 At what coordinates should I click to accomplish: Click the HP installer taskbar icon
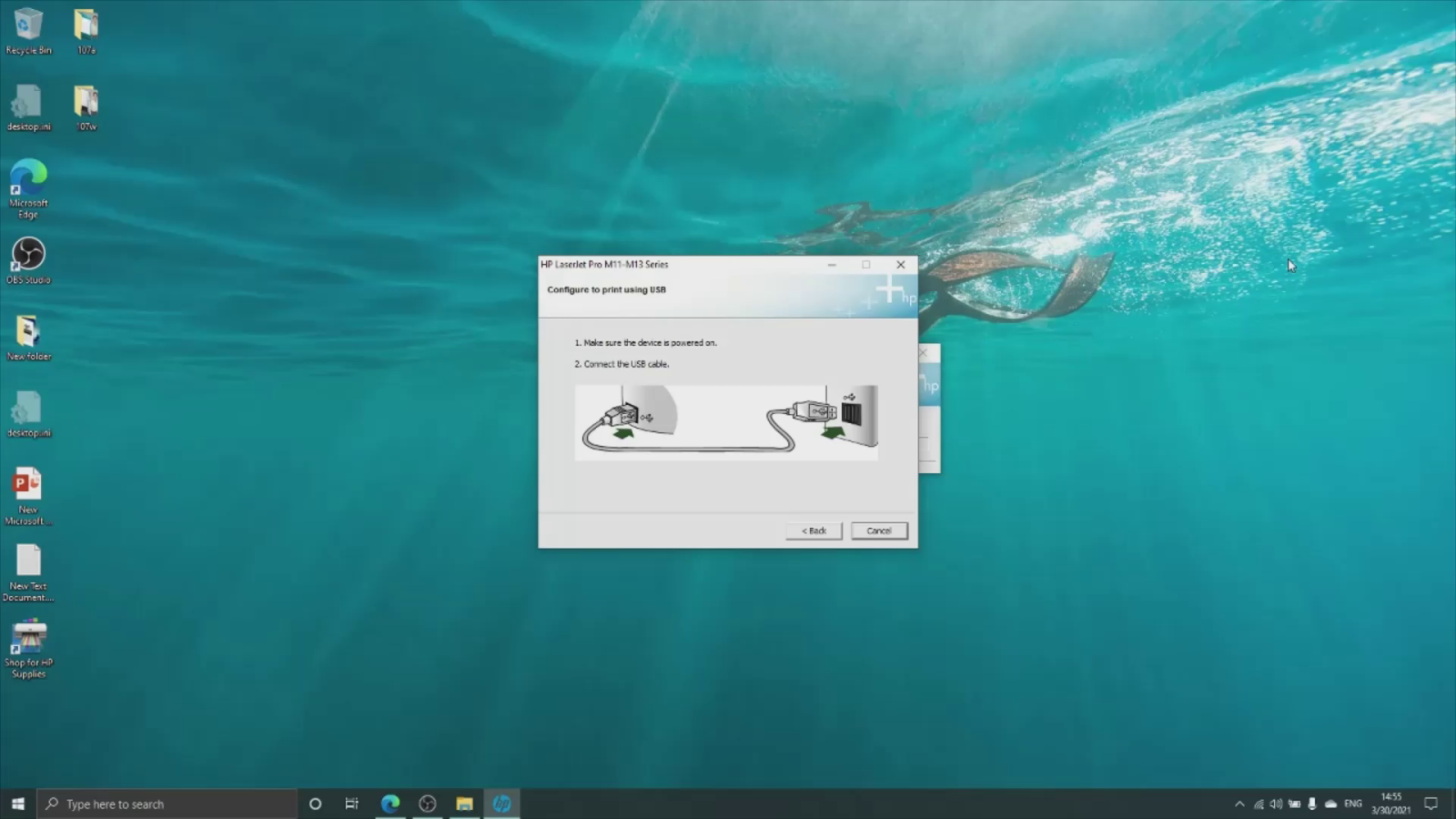501,804
